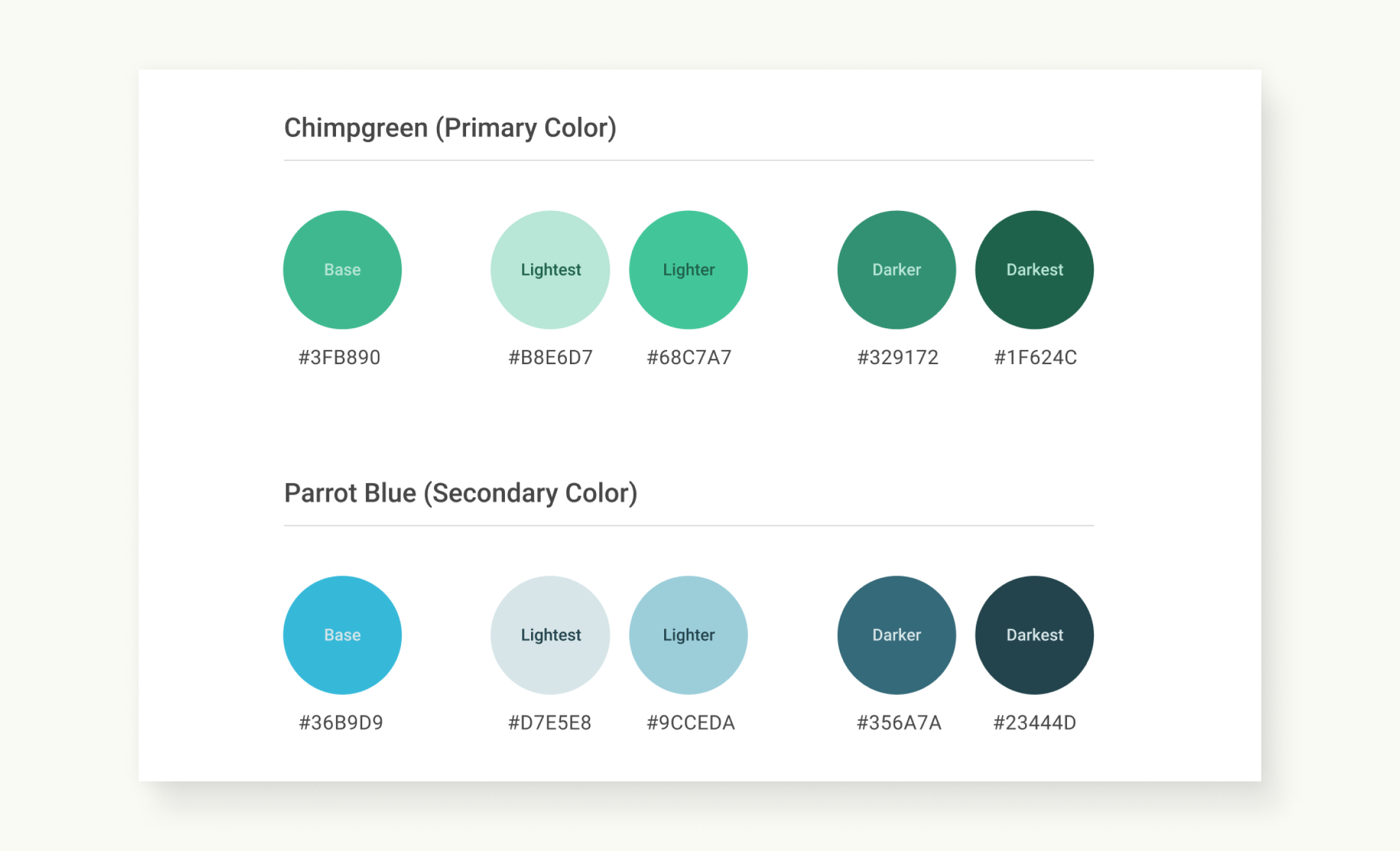Click the Chimpgreen (Primary Color) heading
The width and height of the screenshot is (1400, 851).
point(450,128)
